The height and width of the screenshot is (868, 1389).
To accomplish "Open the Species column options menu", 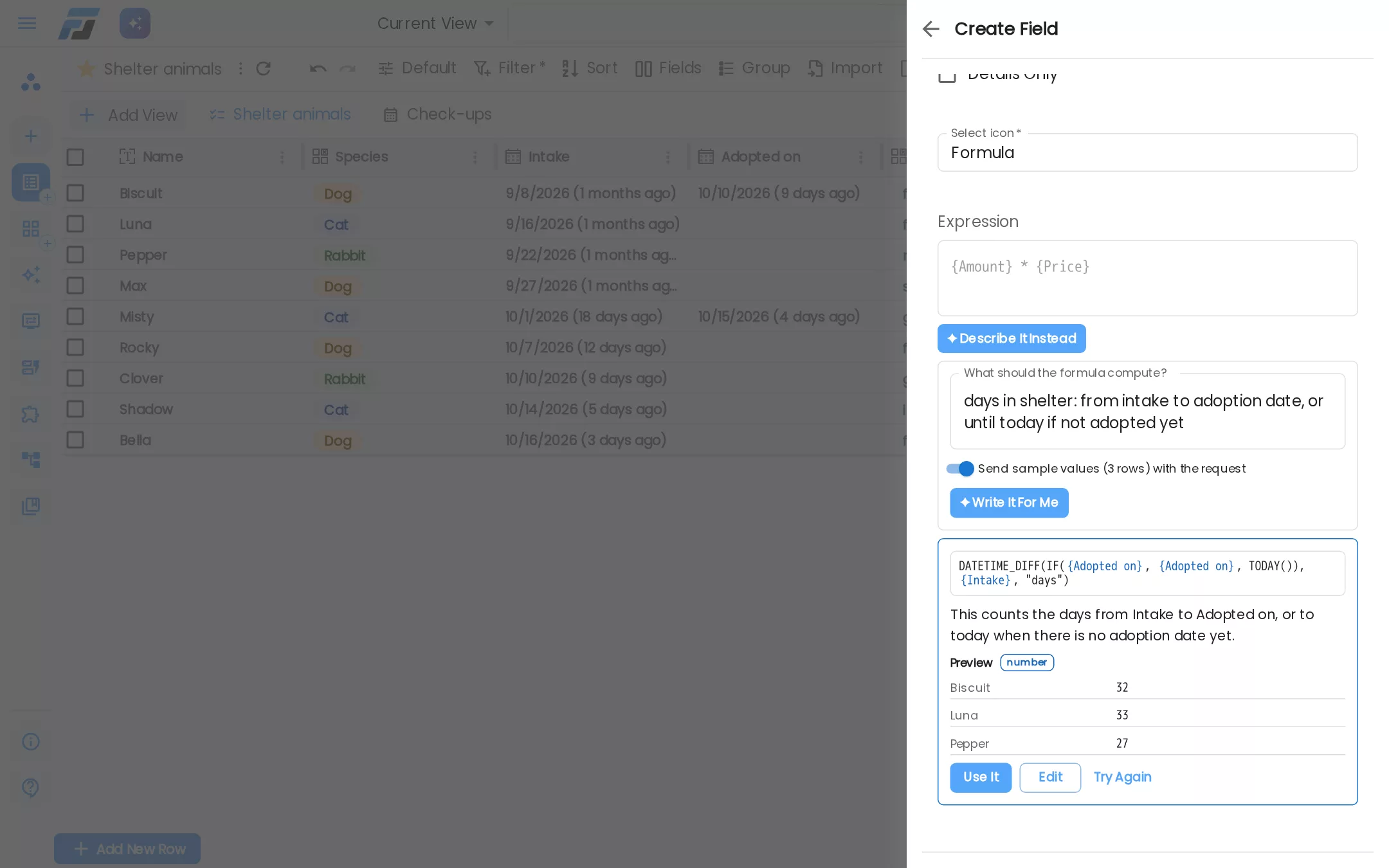I will (x=475, y=157).
